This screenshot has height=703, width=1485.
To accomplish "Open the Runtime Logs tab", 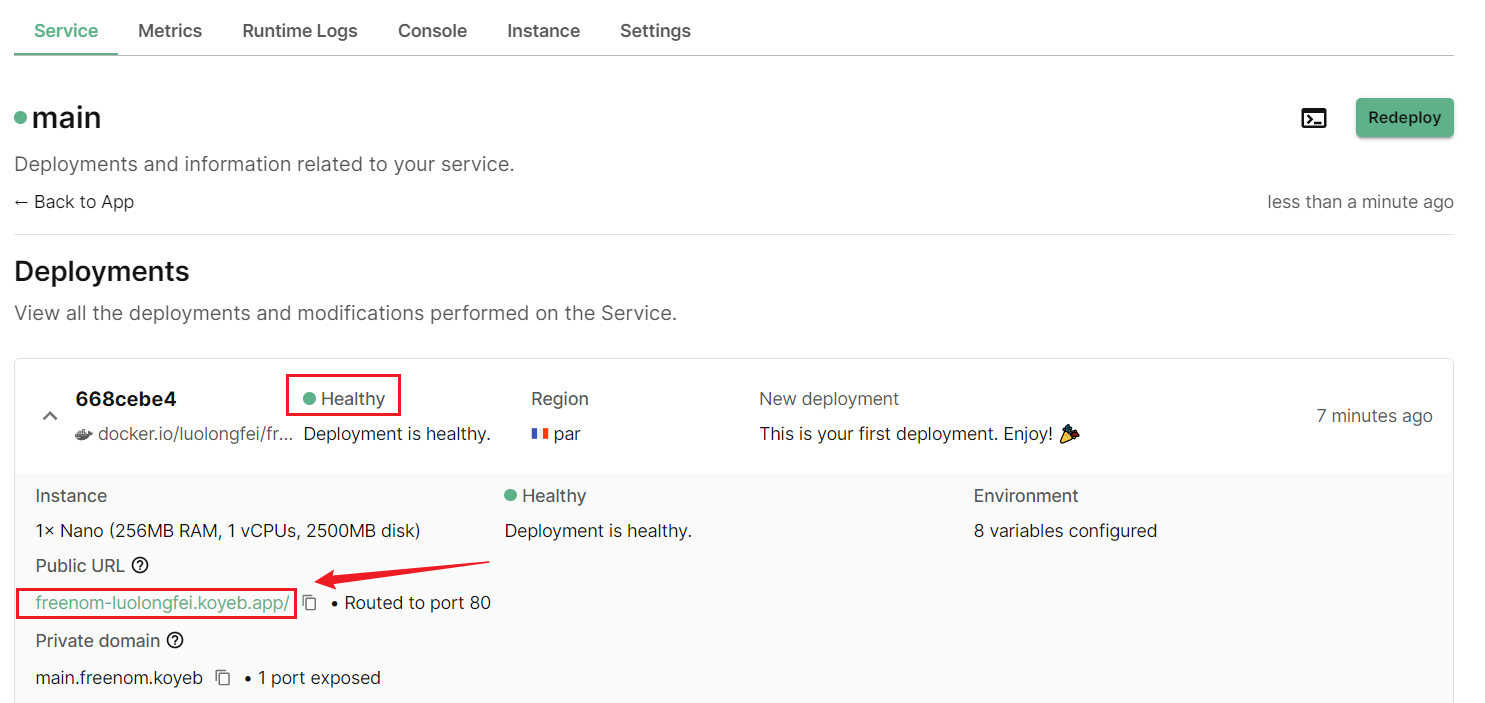I will (300, 31).
